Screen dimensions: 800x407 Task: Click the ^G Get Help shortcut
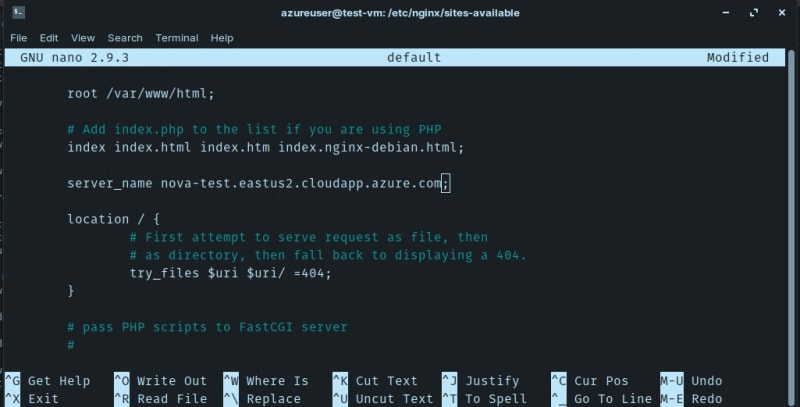47,381
